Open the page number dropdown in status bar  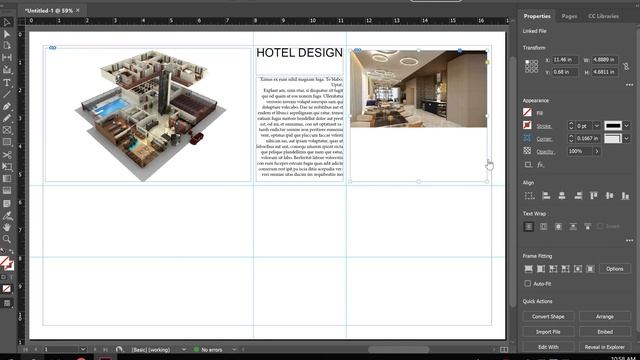pyautogui.click(x=83, y=349)
